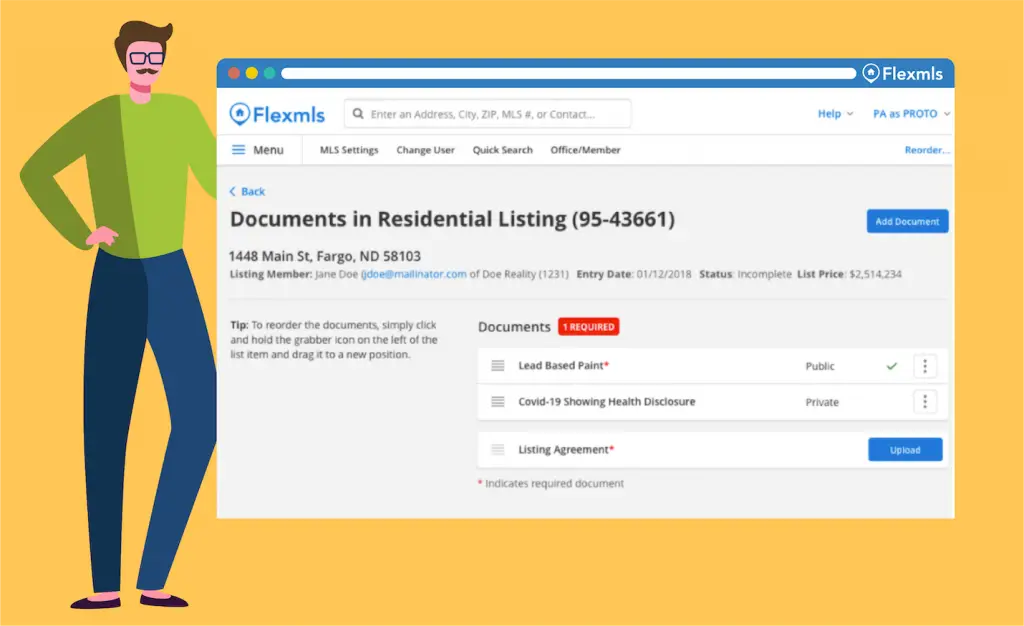Click the Flexmls logo in header

click(277, 114)
